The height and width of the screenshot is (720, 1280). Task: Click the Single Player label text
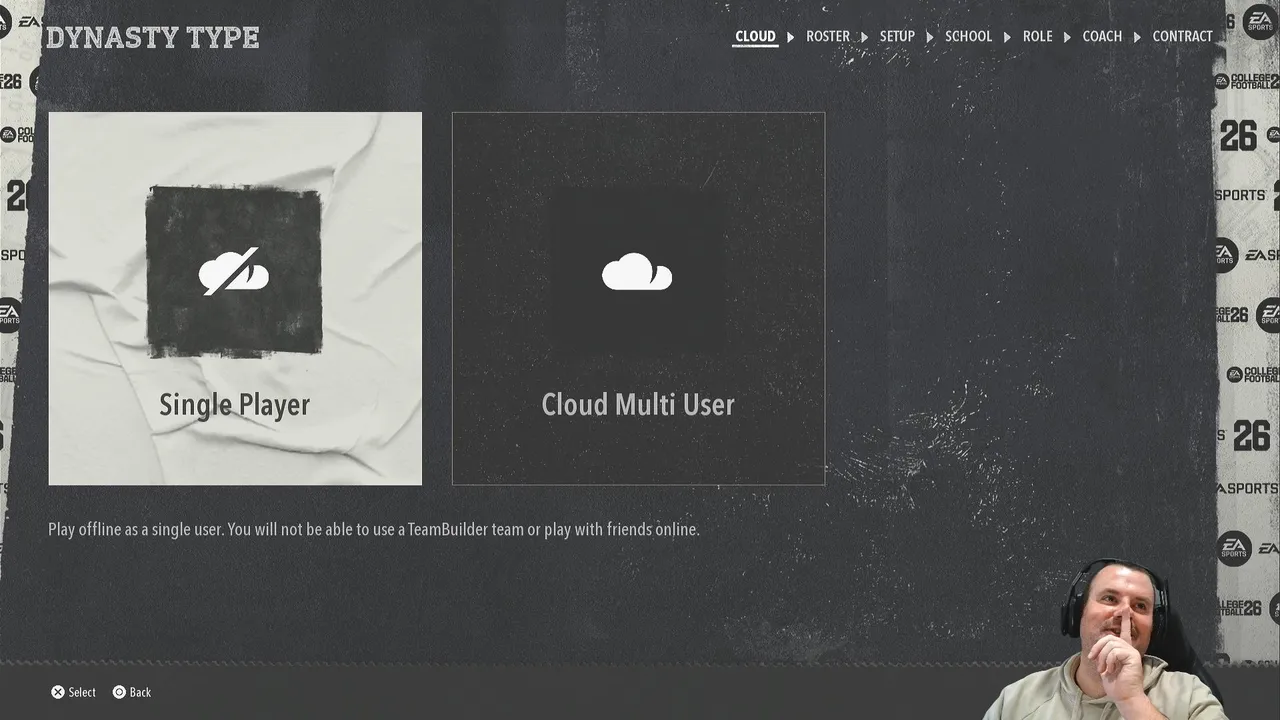[x=235, y=405]
